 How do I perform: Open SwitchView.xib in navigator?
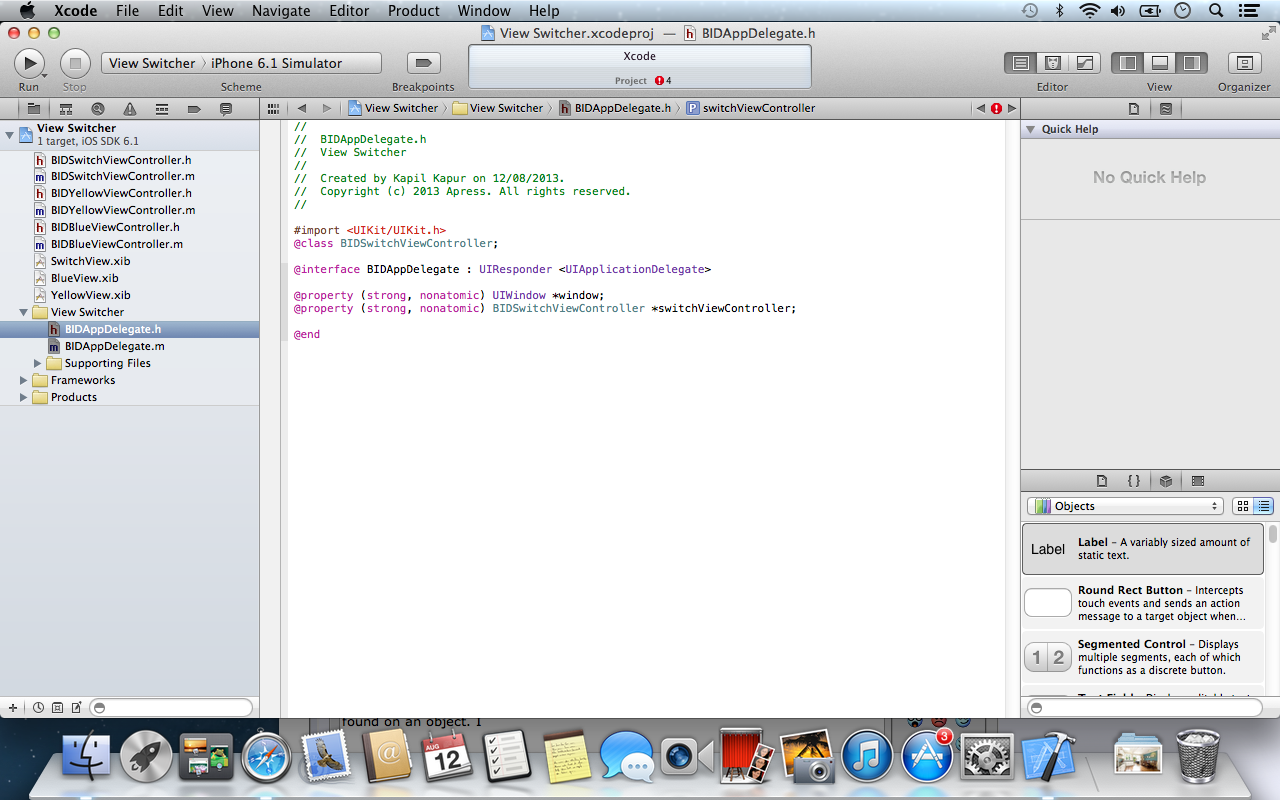point(90,261)
